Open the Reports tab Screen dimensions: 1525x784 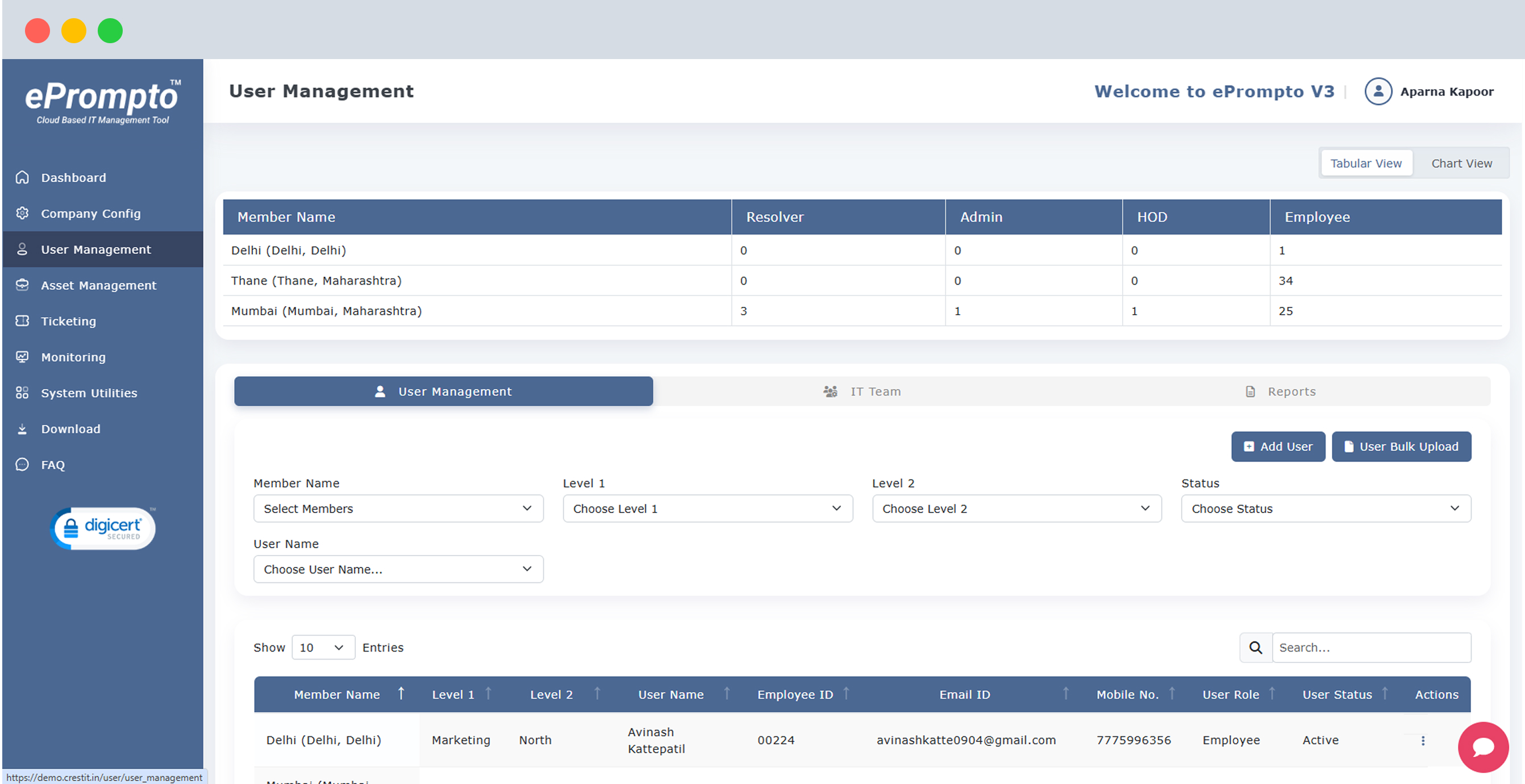point(1281,391)
